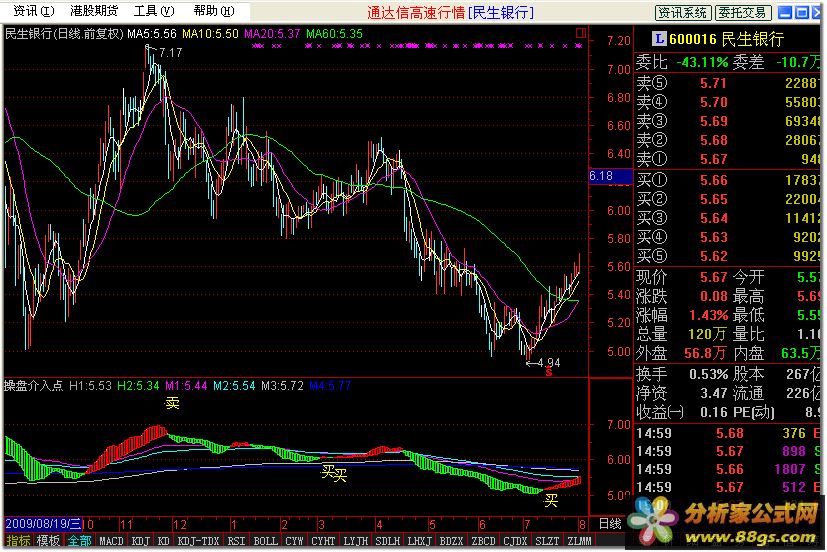Click the 7.17 high price marker

[170, 52]
